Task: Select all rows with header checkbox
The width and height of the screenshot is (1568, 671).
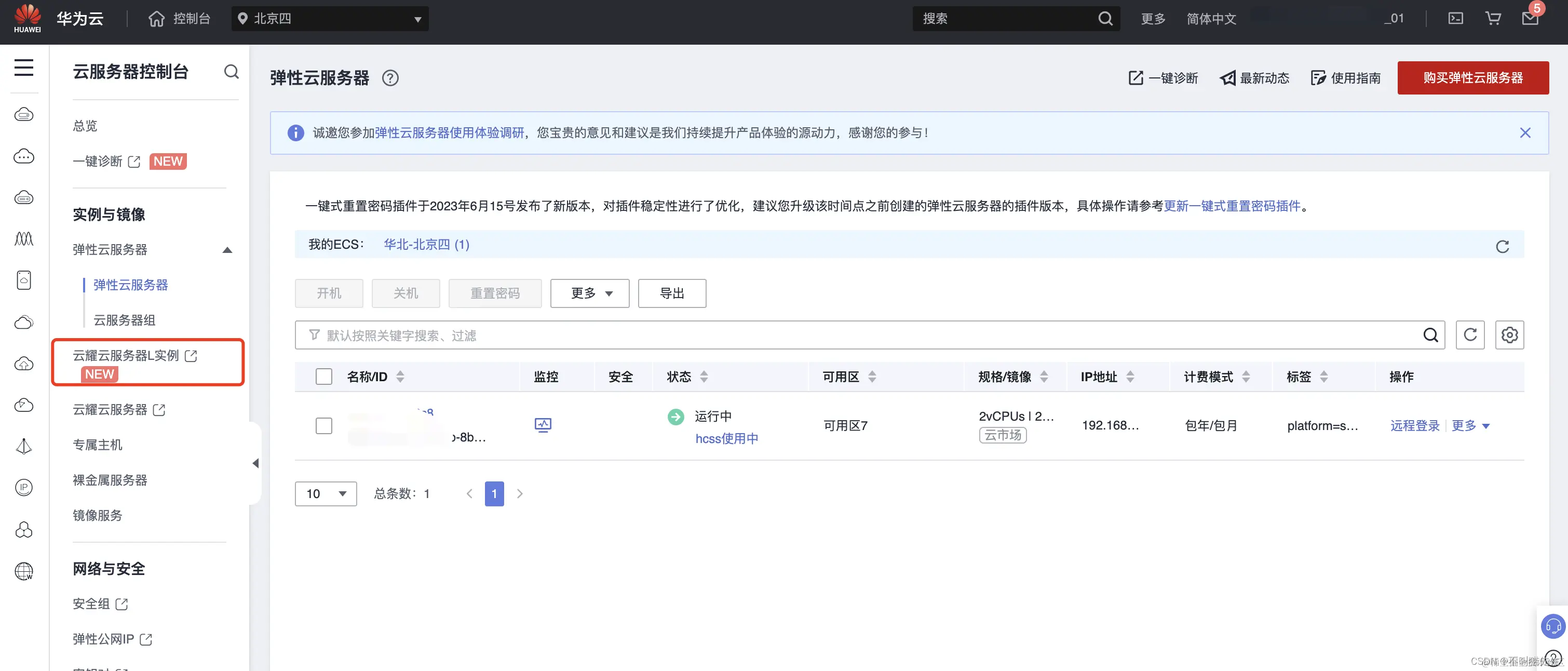Action: pyautogui.click(x=324, y=377)
